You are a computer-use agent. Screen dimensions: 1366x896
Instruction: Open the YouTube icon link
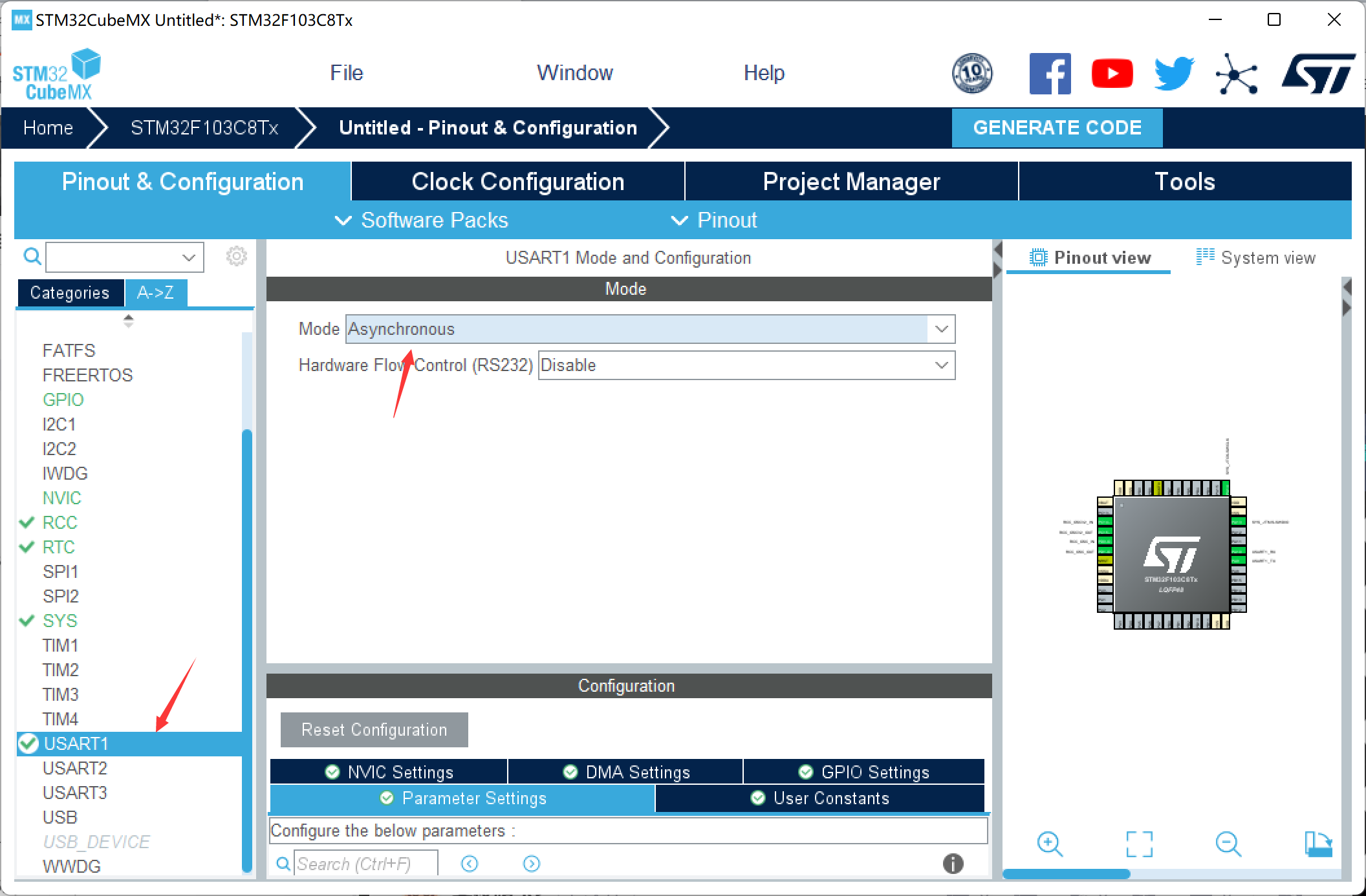pos(1112,74)
